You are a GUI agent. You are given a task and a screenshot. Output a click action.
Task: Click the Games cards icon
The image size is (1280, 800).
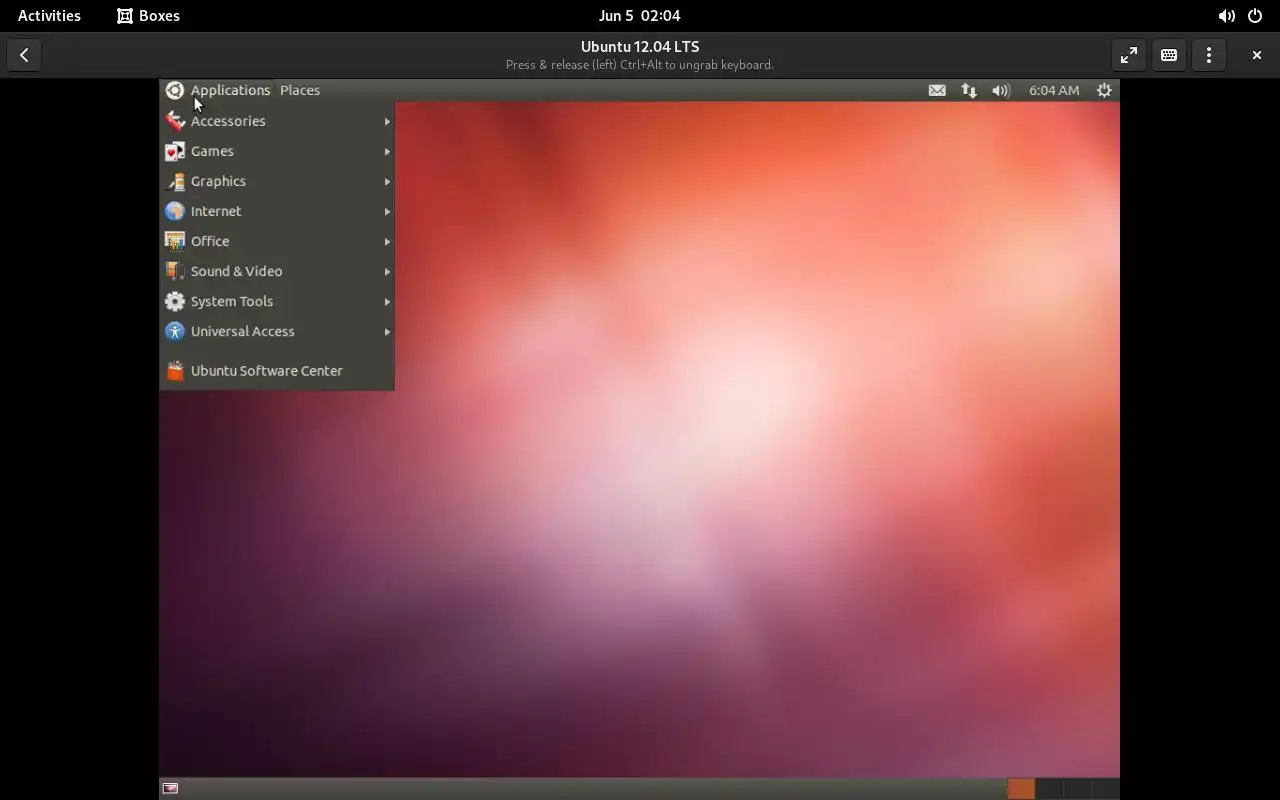coord(175,151)
